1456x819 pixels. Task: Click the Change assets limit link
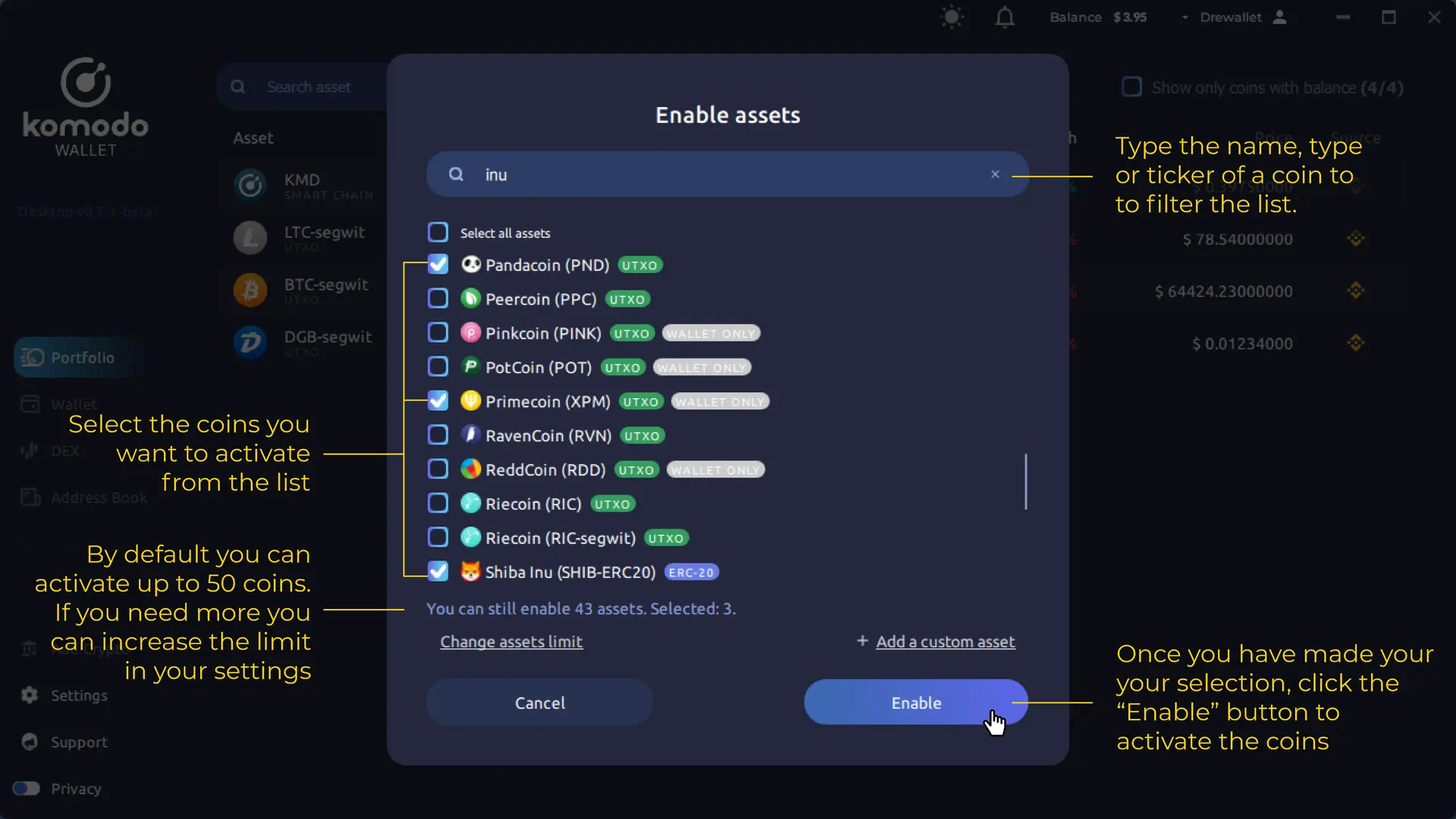[511, 641]
